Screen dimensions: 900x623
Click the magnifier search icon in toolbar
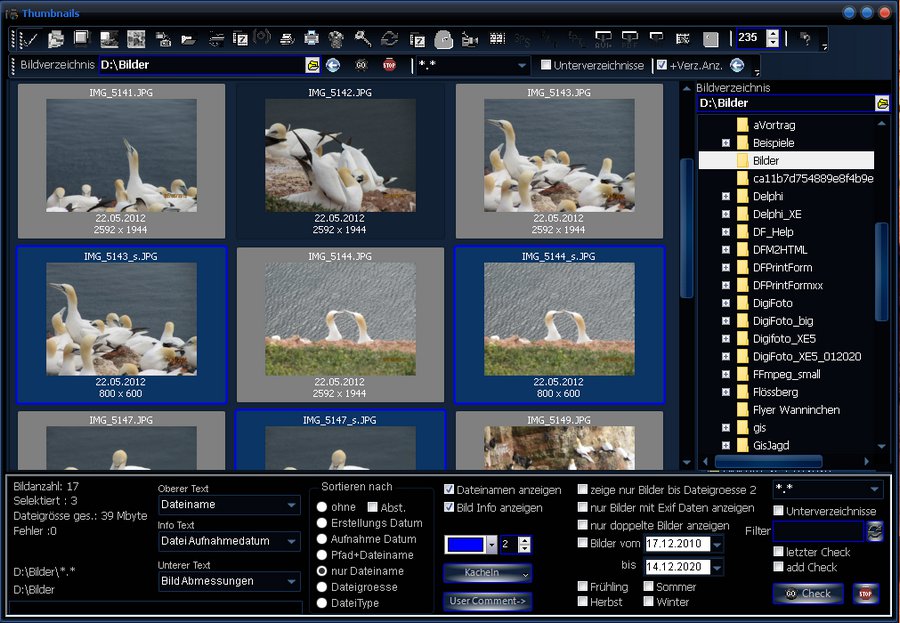tap(363, 39)
